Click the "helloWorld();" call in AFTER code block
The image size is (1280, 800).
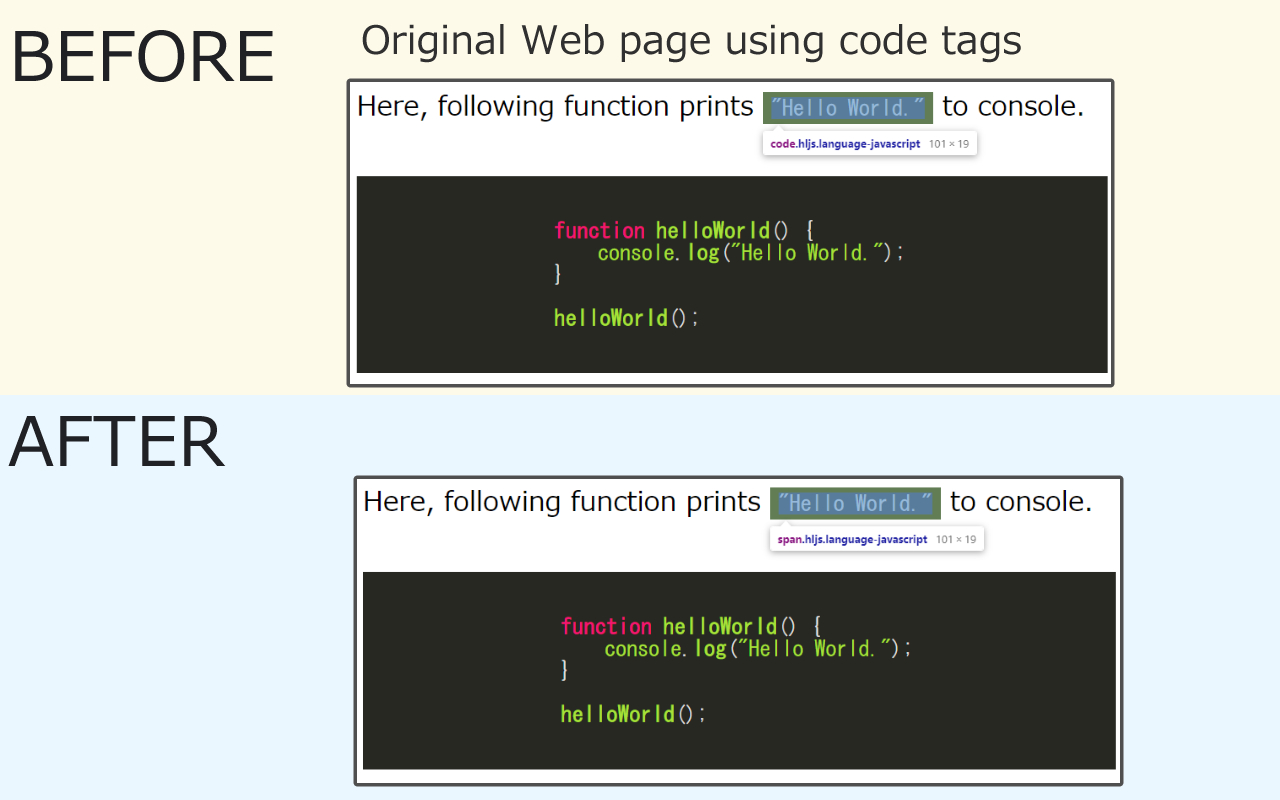point(634,714)
